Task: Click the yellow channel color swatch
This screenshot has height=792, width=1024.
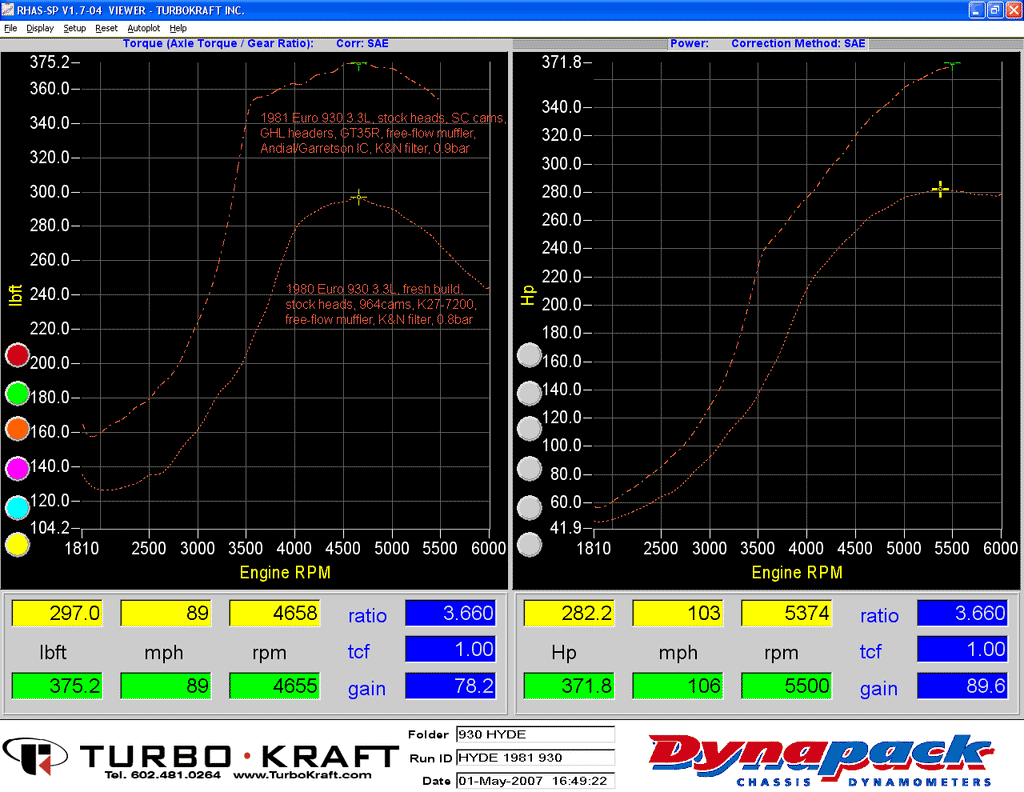Action: [16, 545]
